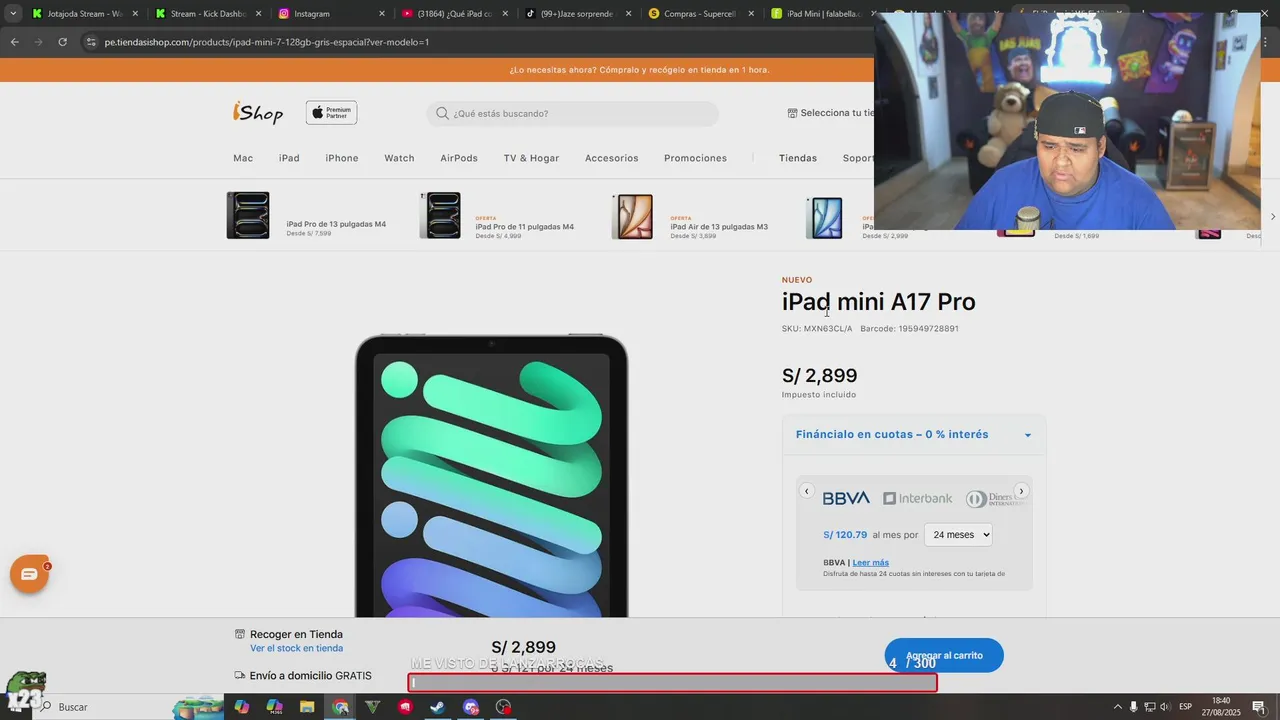Open the Mac menu in site navigation
The image size is (1280, 720).
[243, 158]
